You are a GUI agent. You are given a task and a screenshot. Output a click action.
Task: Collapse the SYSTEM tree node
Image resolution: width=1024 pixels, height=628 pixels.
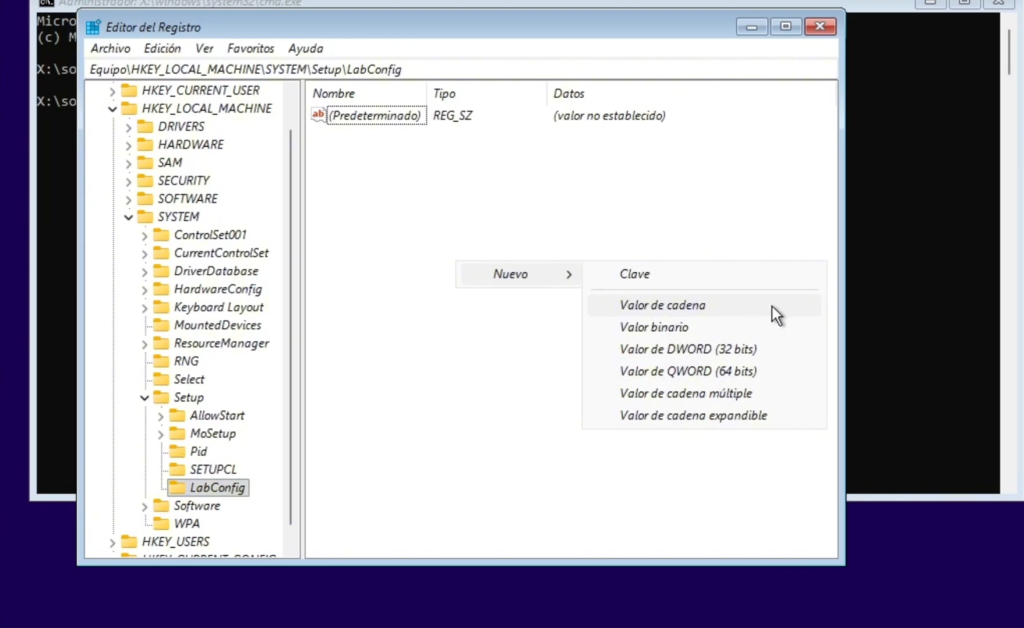coord(128,217)
